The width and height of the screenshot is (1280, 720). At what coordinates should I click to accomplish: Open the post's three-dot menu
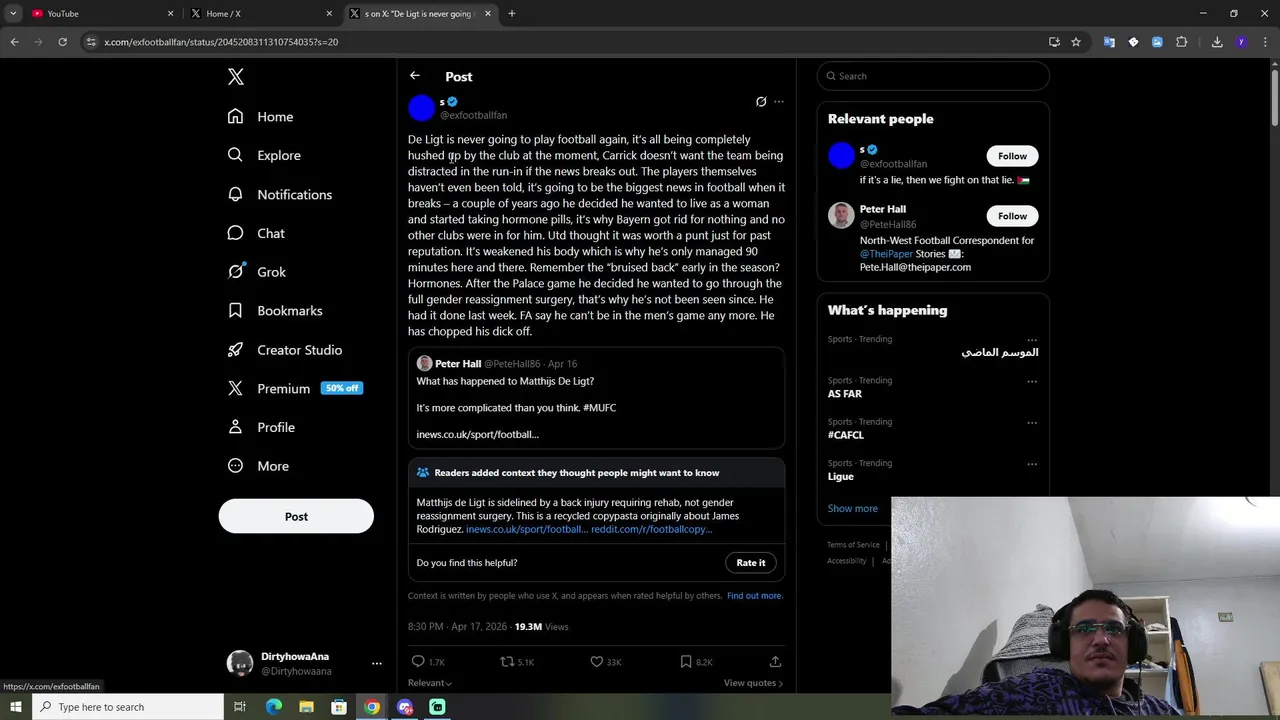tap(779, 102)
